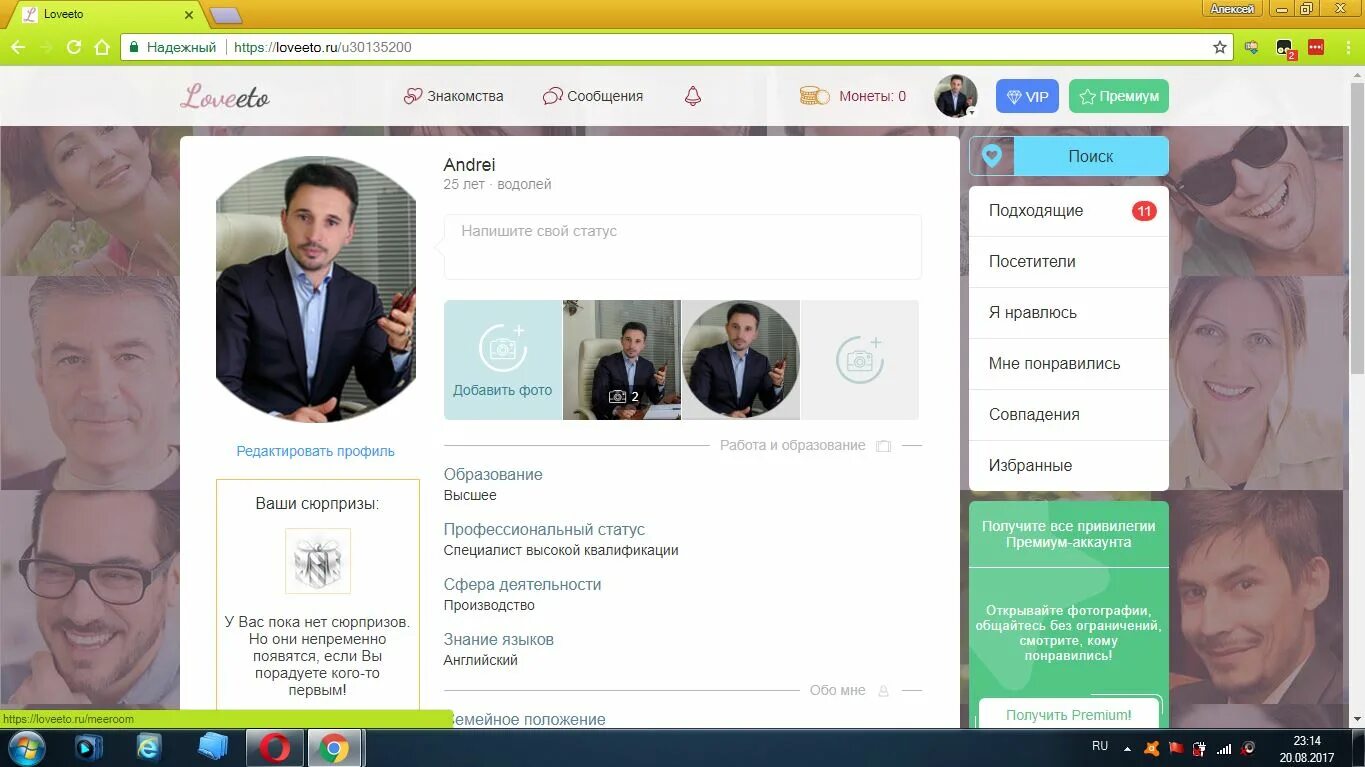Click the green Премиум button
The width and height of the screenshot is (1365, 767).
coord(1118,96)
